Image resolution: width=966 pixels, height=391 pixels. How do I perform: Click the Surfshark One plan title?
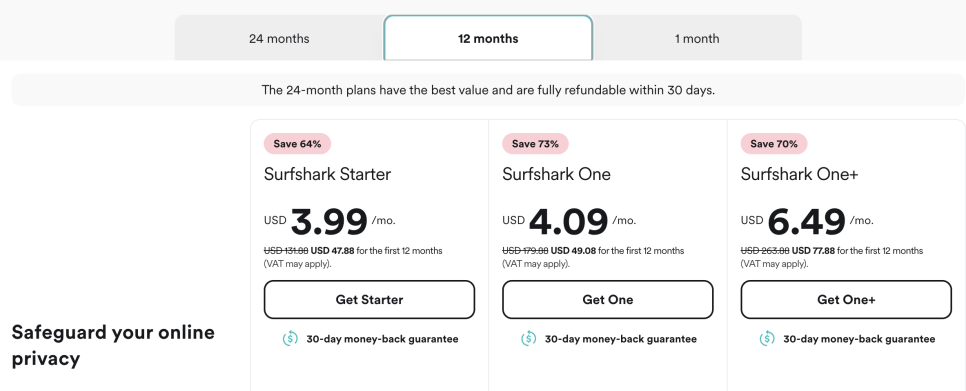click(x=556, y=174)
